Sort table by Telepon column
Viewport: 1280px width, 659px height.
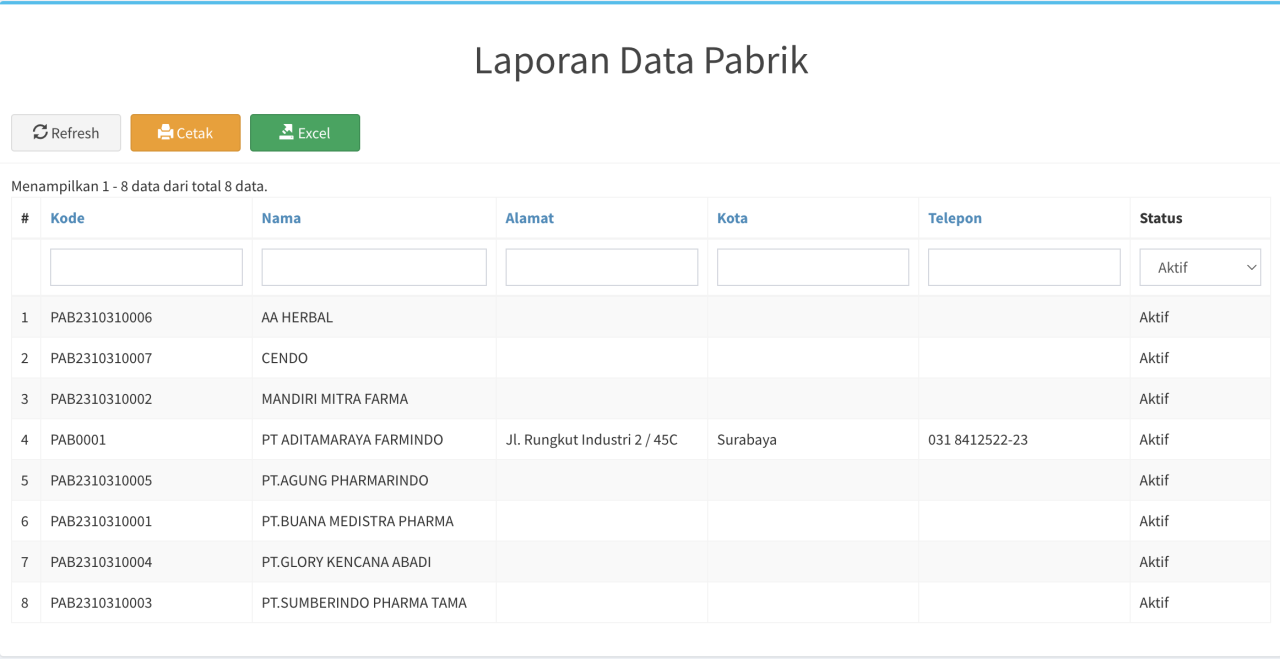pyautogui.click(x=954, y=218)
